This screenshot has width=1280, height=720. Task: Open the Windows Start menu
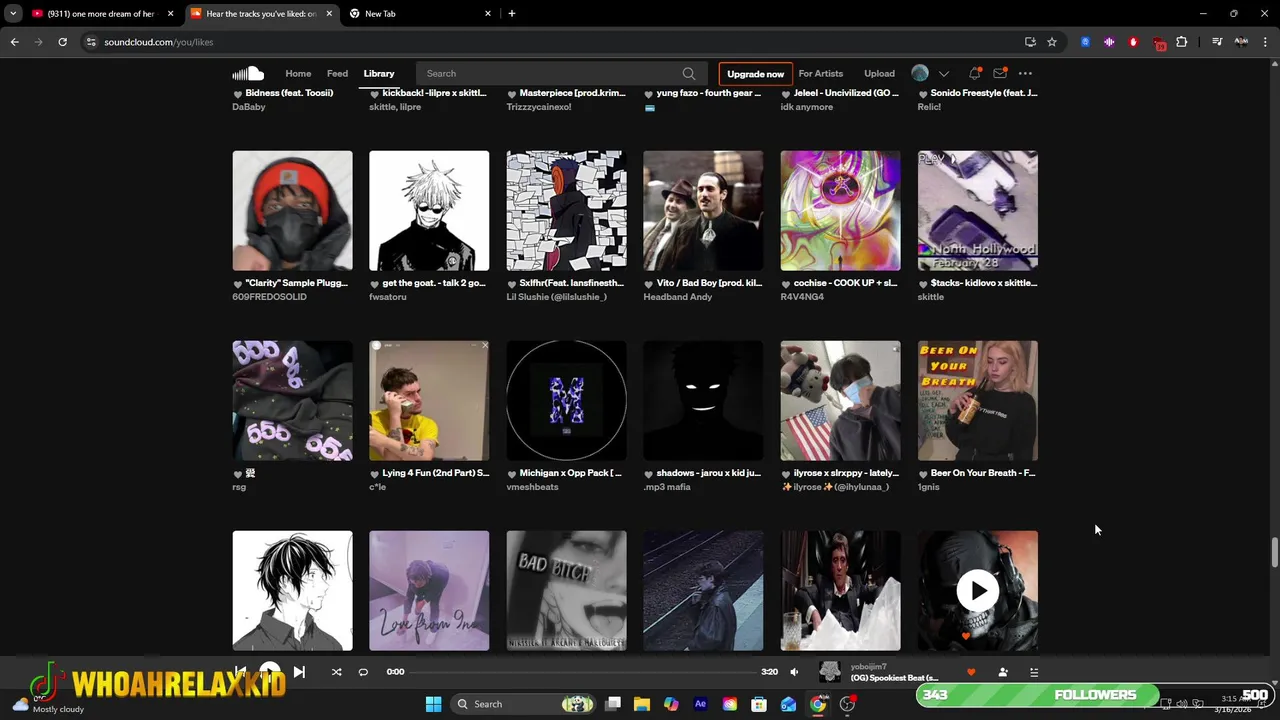click(x=433, y=704)
